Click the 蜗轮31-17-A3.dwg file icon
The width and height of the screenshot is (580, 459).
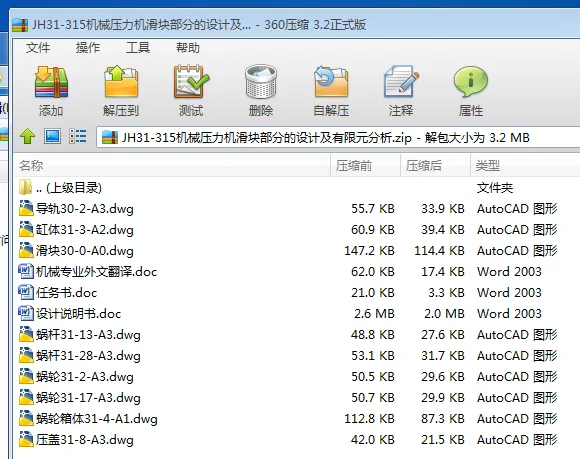tap(26, 398)
